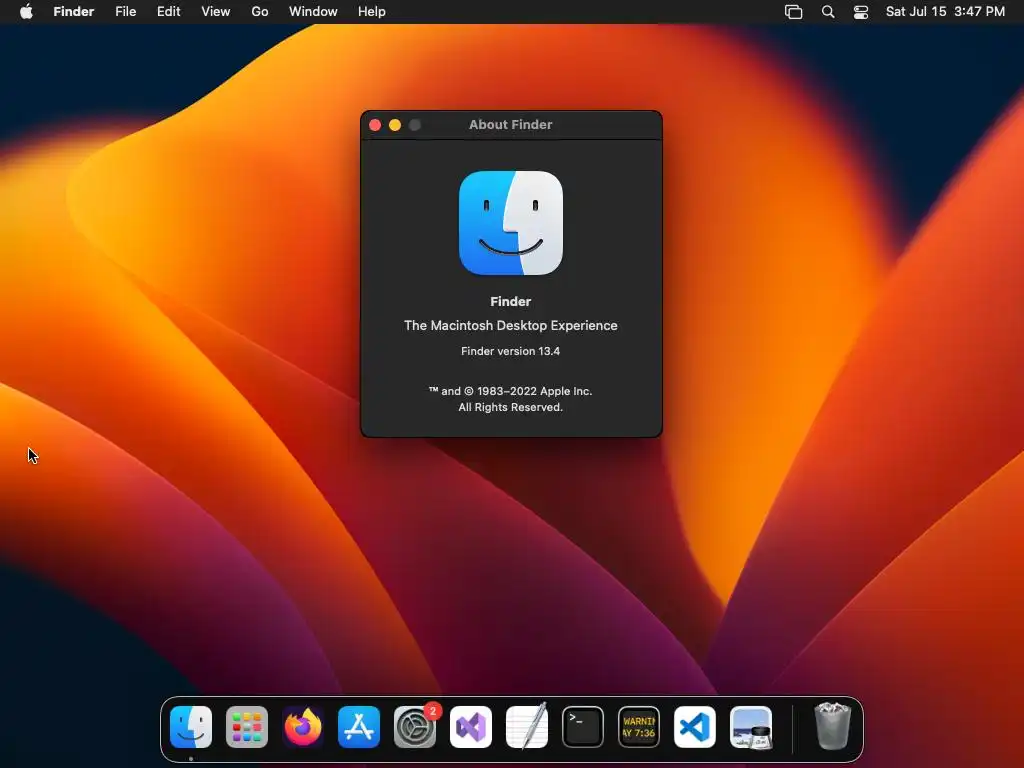This screenshot has height=768, width=1024.
Task: Close the About Finder window
Action: pos(375,125)
